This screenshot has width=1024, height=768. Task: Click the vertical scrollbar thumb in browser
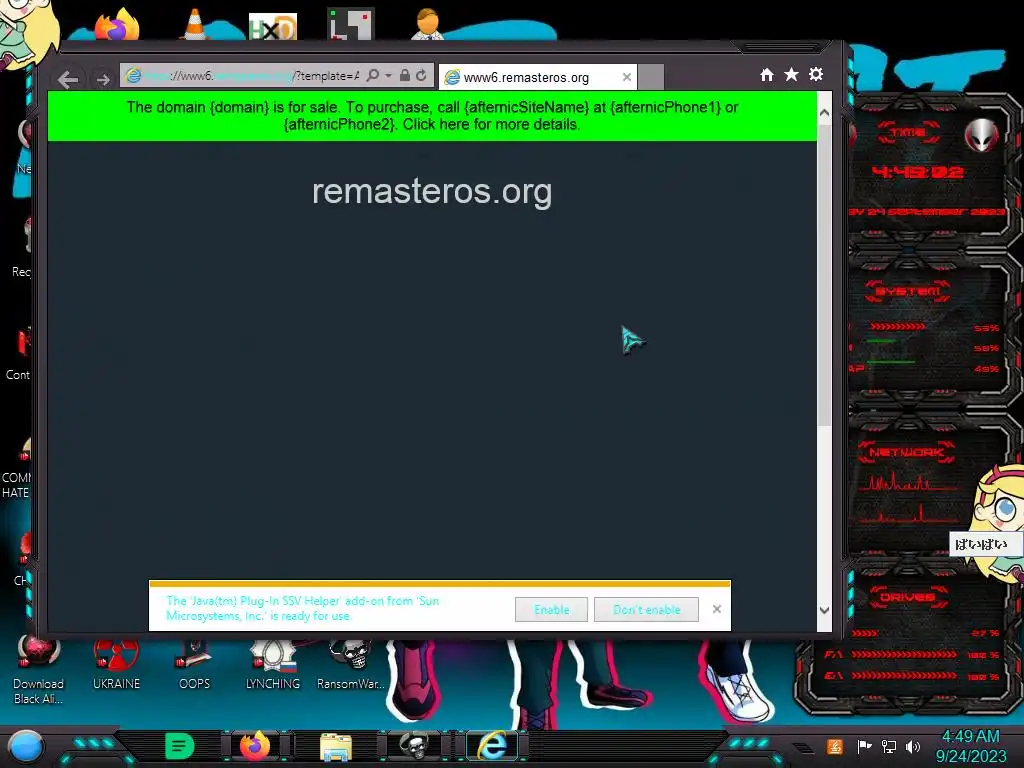coord(824,274)
